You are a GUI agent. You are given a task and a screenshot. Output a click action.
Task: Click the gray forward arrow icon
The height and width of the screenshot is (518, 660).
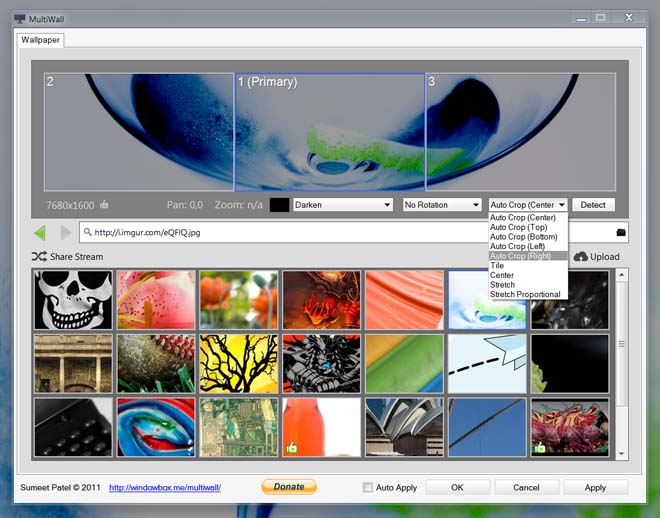point(66,232)
